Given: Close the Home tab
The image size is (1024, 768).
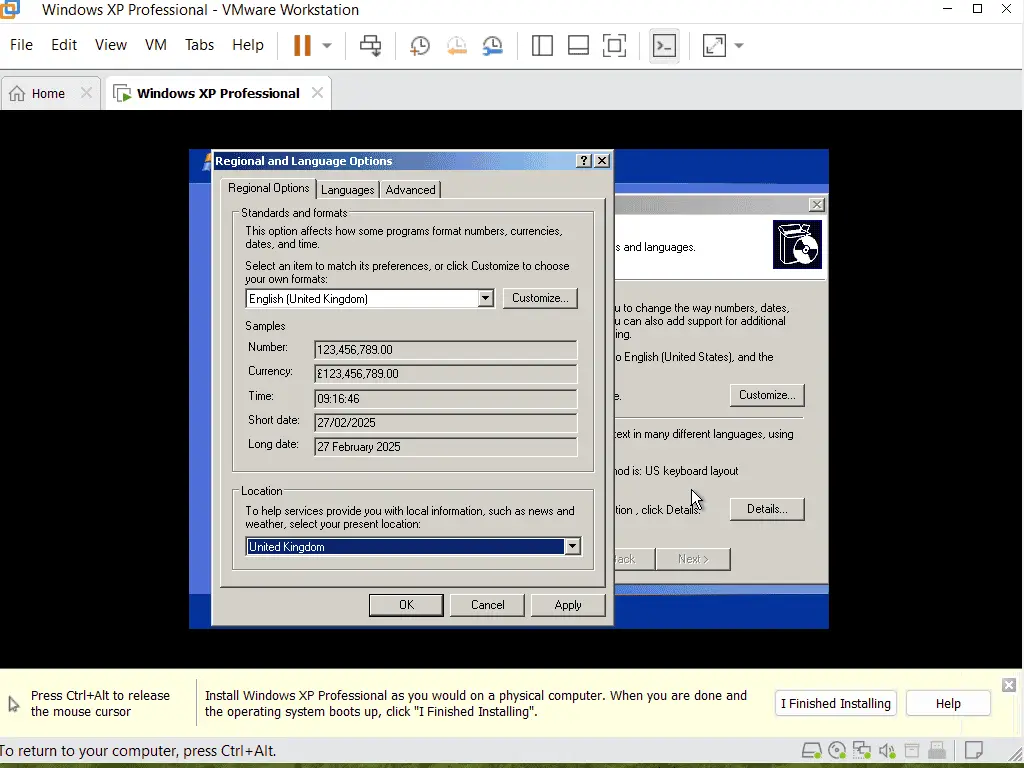Looking at the screenshot, I should coord(86,93).
